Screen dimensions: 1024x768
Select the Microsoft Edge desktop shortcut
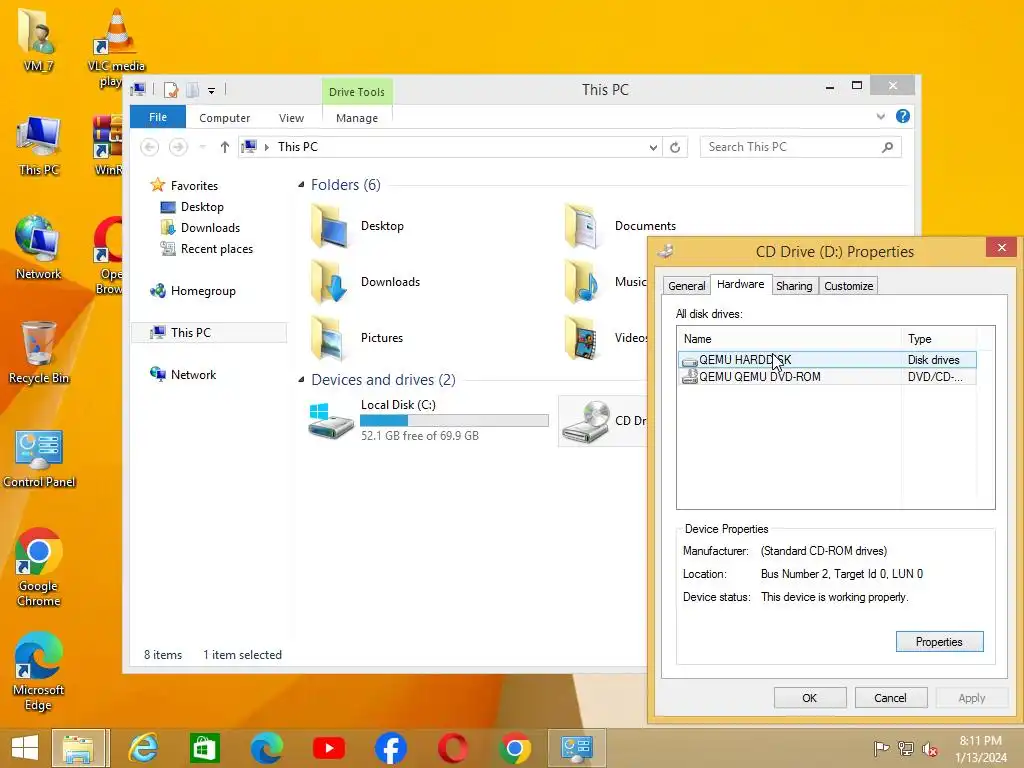pyautogui.click(x=38, y=671)
